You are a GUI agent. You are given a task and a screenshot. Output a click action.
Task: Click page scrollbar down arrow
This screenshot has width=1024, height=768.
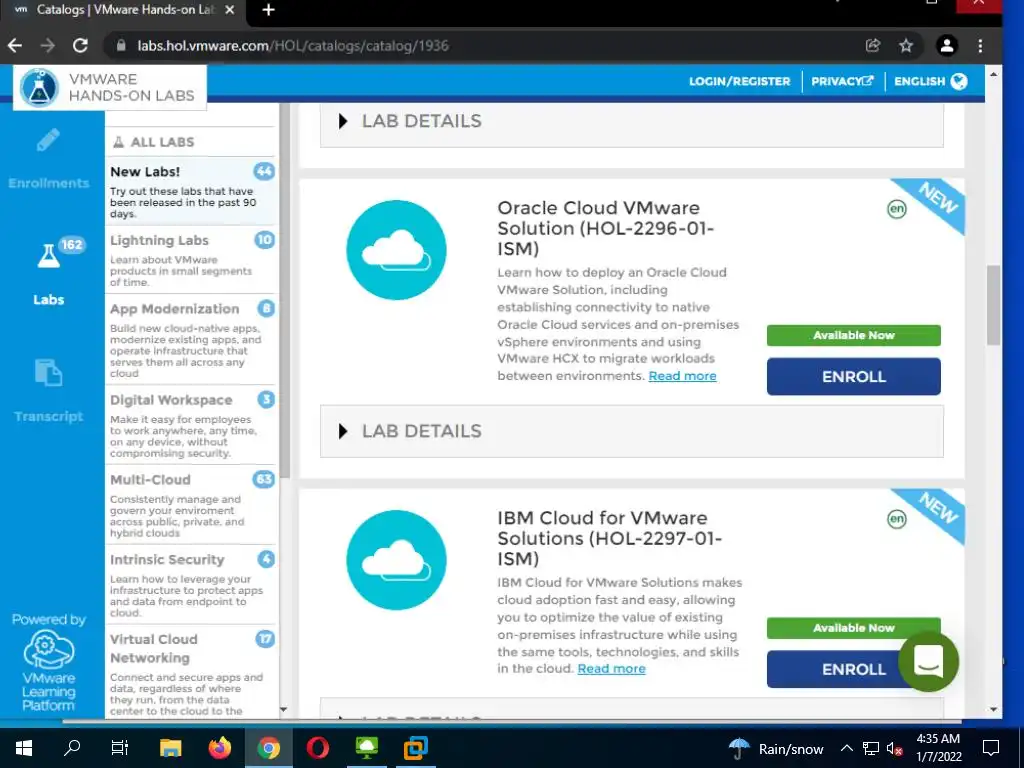pos(993,710)
